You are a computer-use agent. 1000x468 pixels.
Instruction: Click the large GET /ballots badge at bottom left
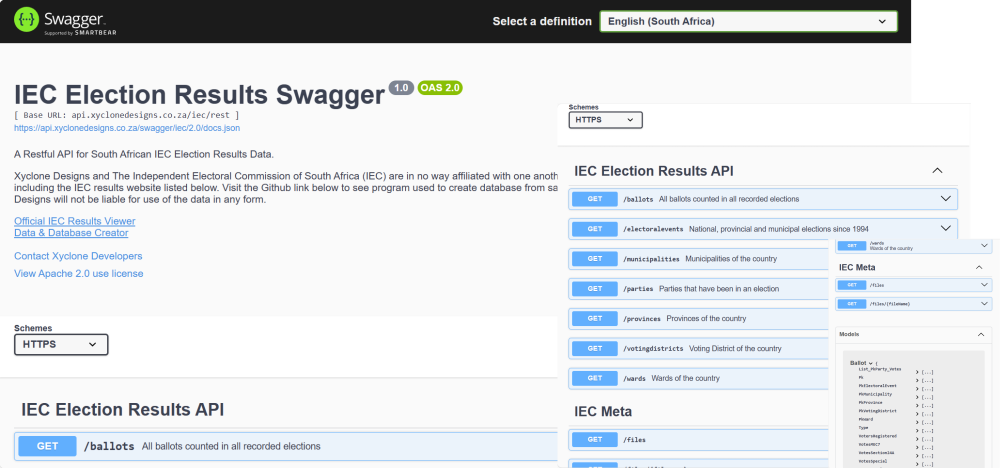tap(47, 446)
